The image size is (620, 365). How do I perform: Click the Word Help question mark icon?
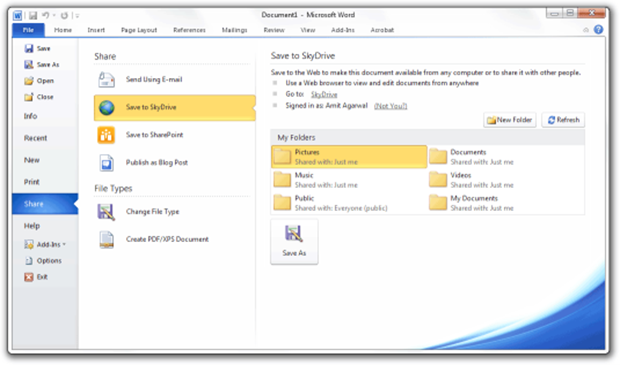click(x=599, y=30)
